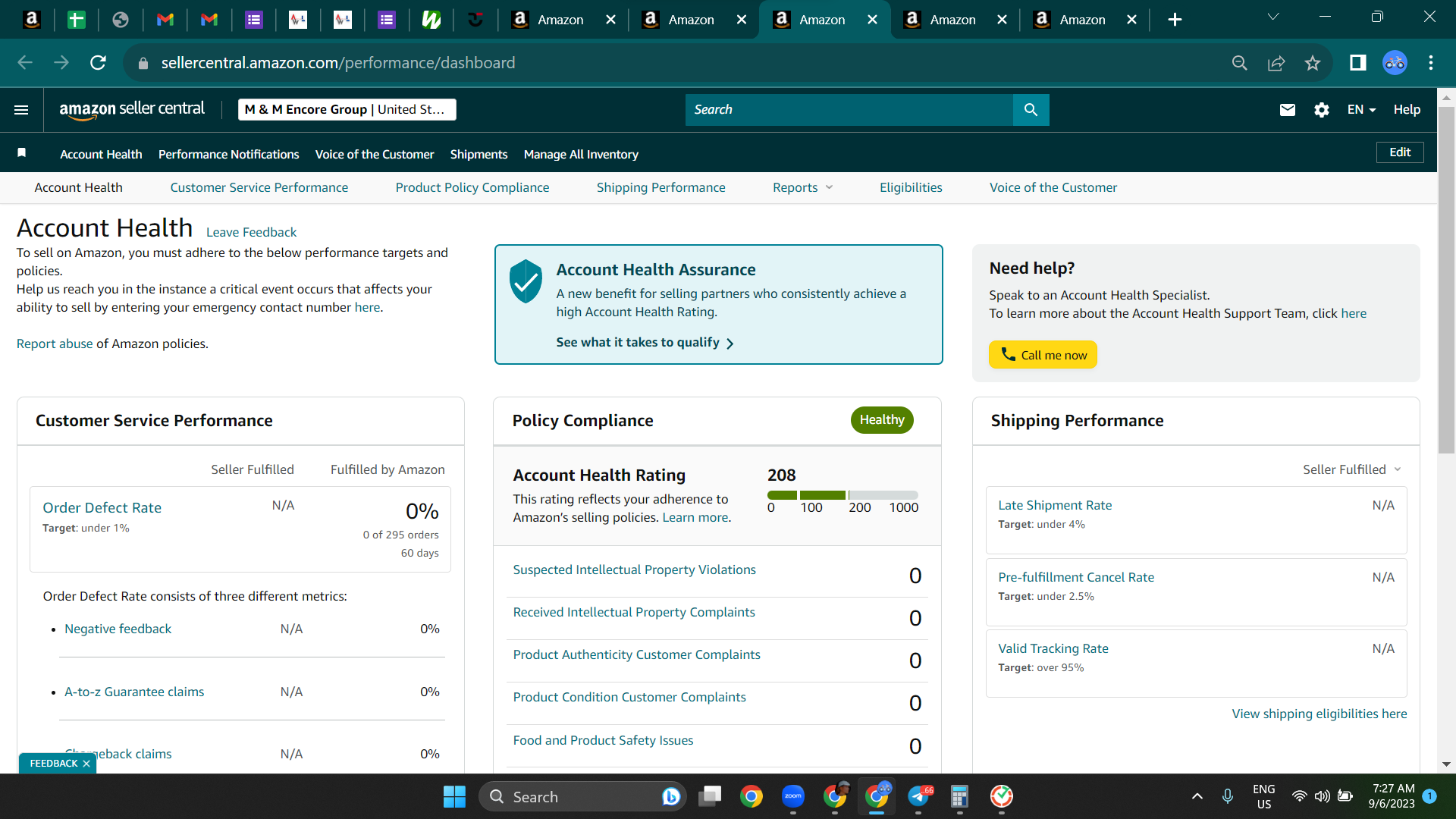Open the messages envelope icon
1456x819 pixels.
click(x=1288, y=110)
